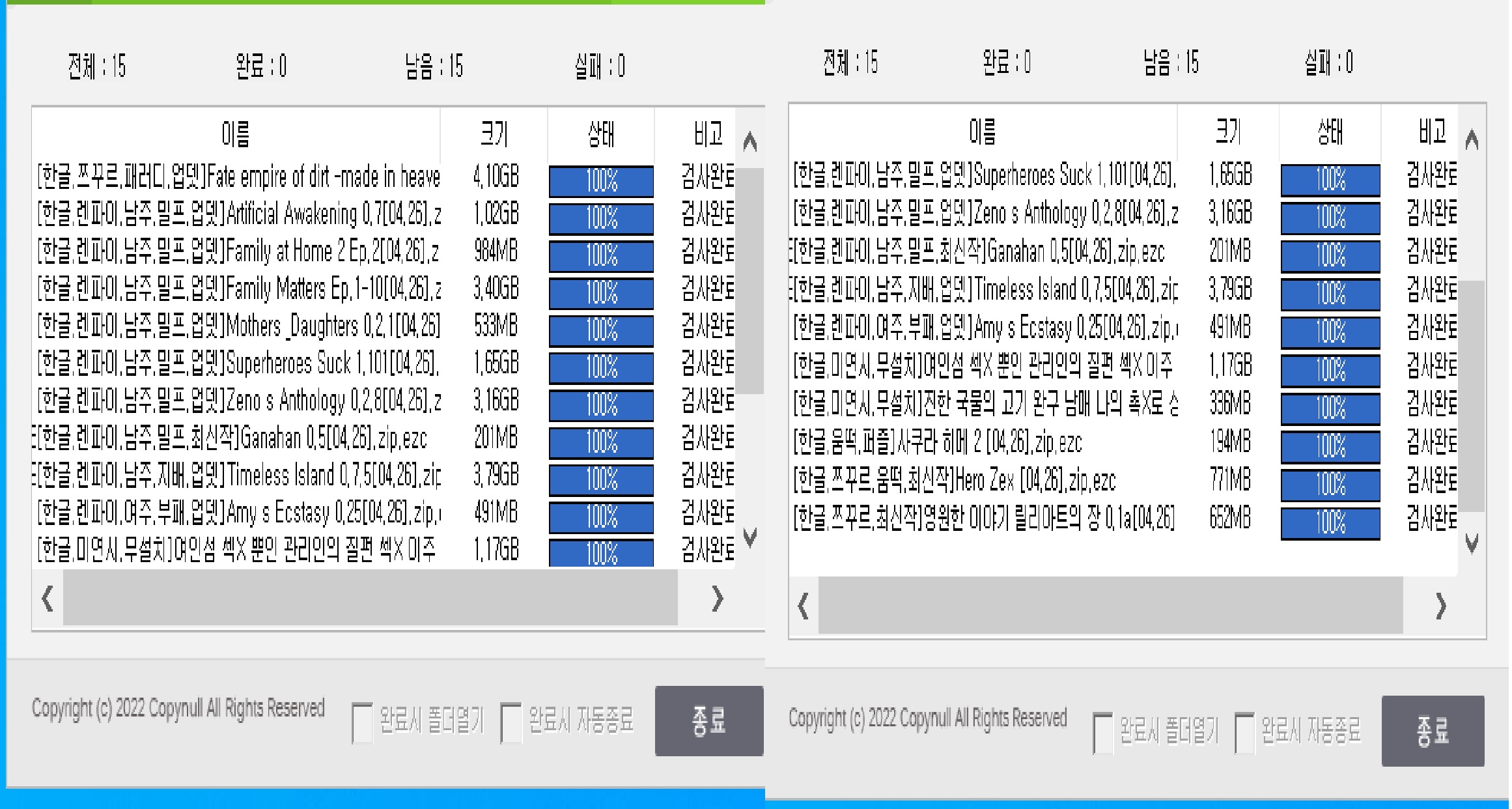Toggle 완료시 폴더열기 checkbox in right window
The height and width of the screenshot is (809, 1512).
click(x=1103, y=733)
